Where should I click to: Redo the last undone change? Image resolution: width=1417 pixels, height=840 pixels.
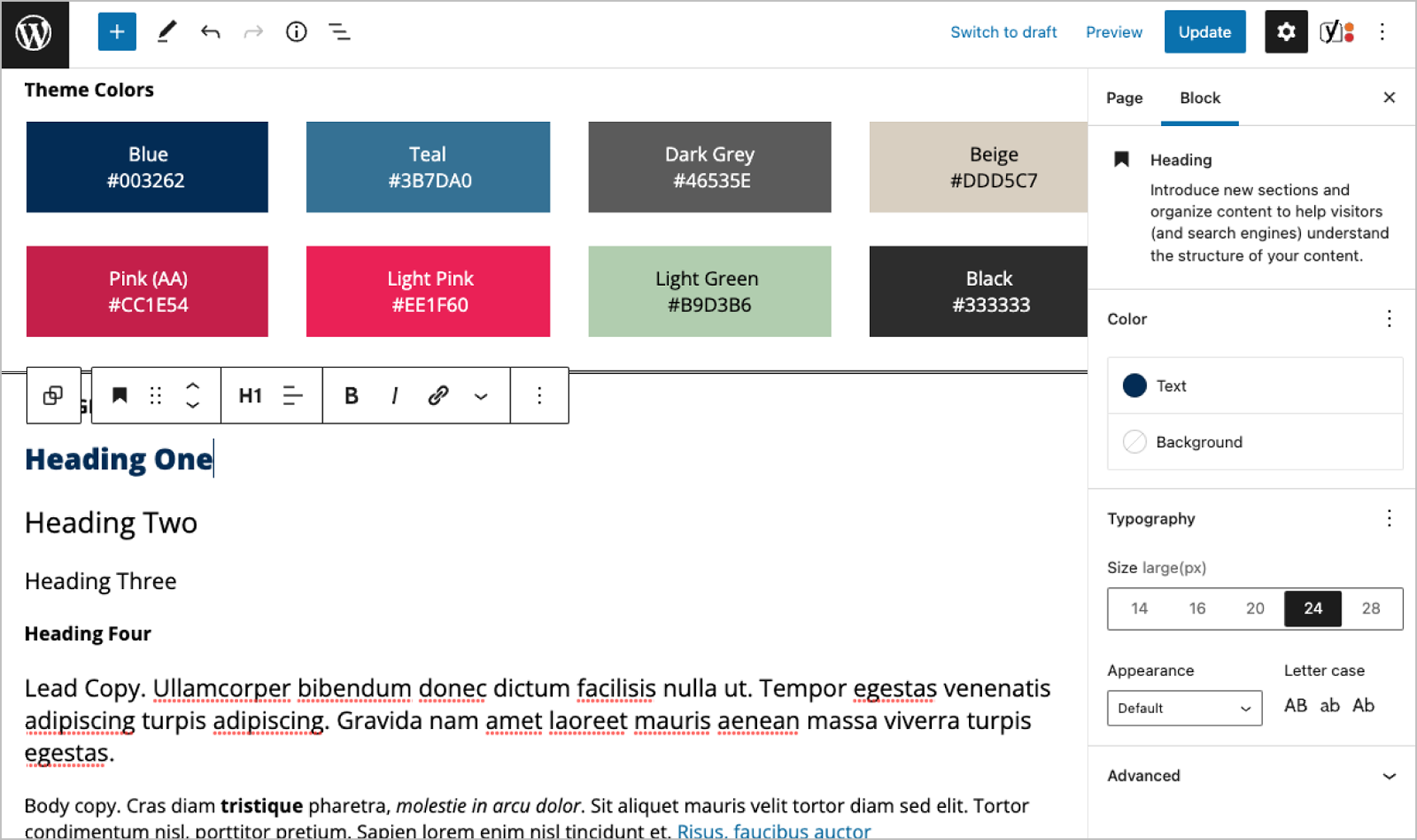pyautogui.click(x=253, y=32)
